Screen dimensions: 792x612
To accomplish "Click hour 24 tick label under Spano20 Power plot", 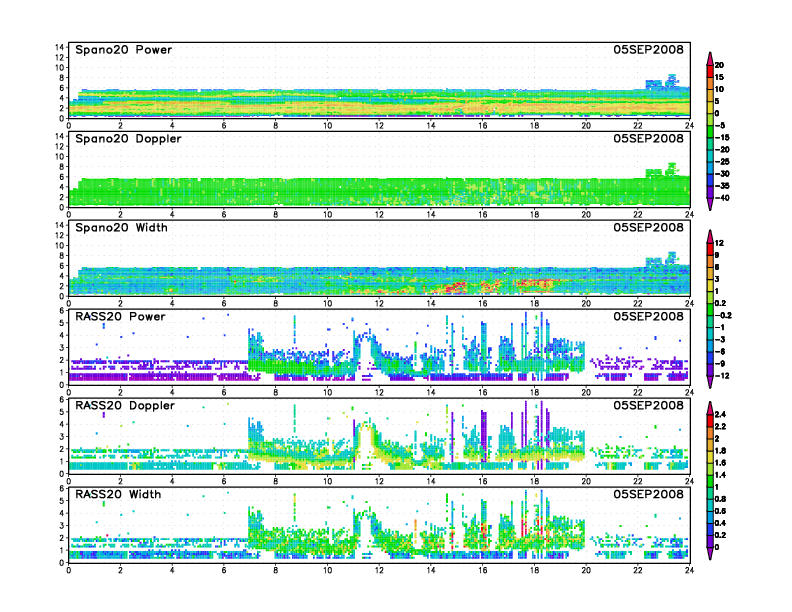I will (x=689, y=126).
